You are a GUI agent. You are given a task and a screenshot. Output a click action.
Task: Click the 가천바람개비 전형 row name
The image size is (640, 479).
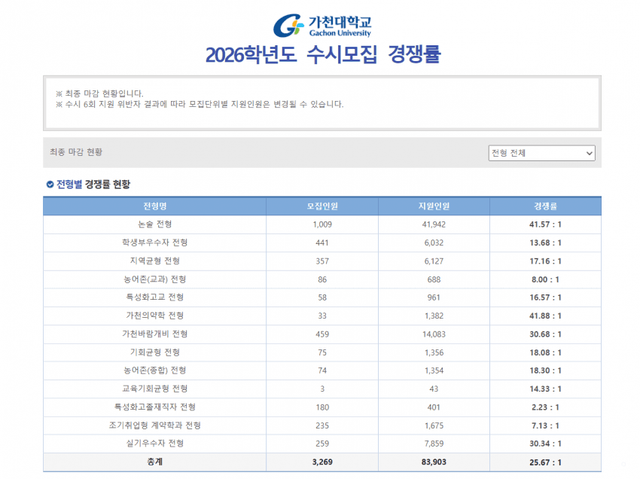(x=154, y=333)
